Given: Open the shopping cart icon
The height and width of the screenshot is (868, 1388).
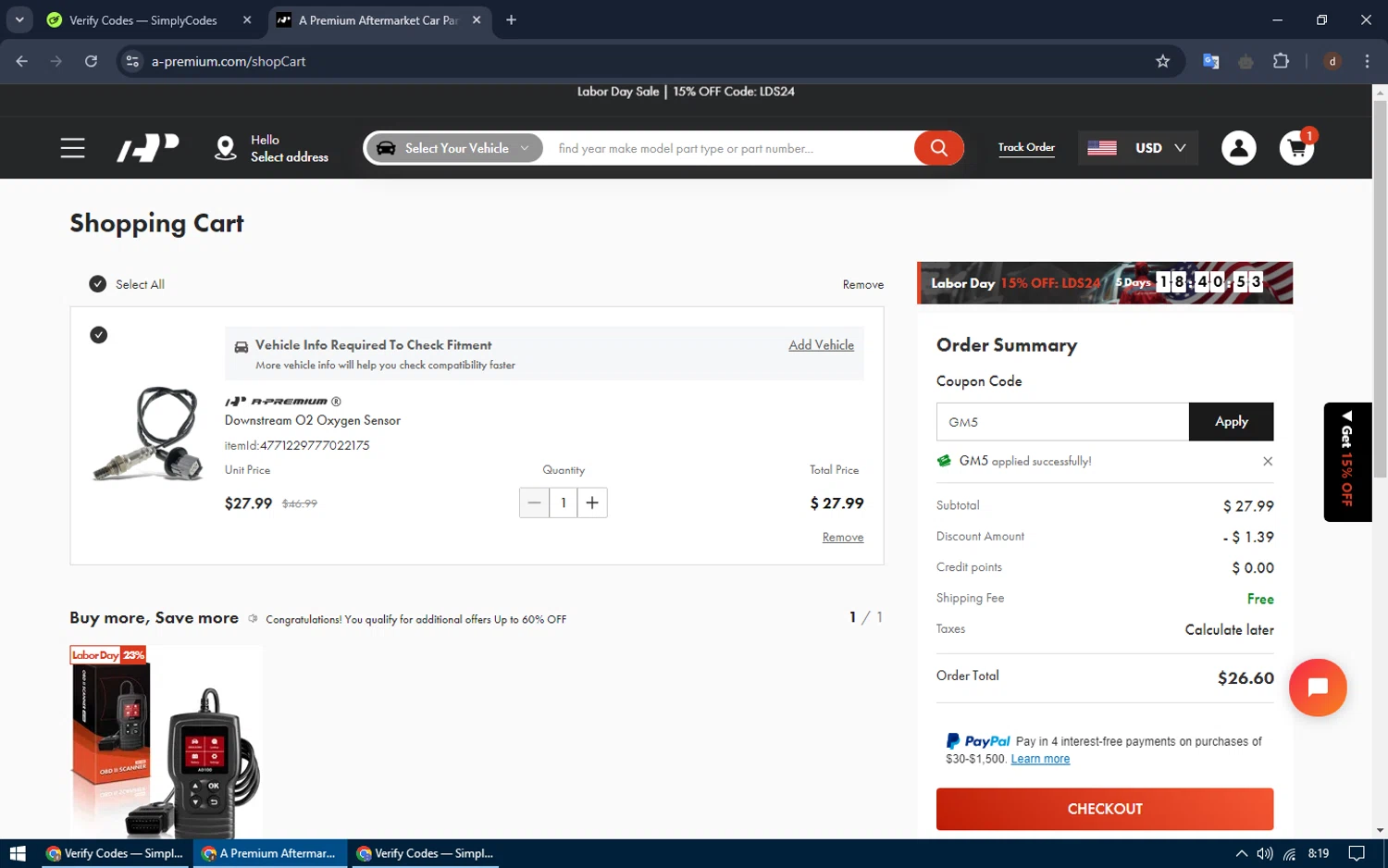Looking at the screenshot, I should point(1296,148).
